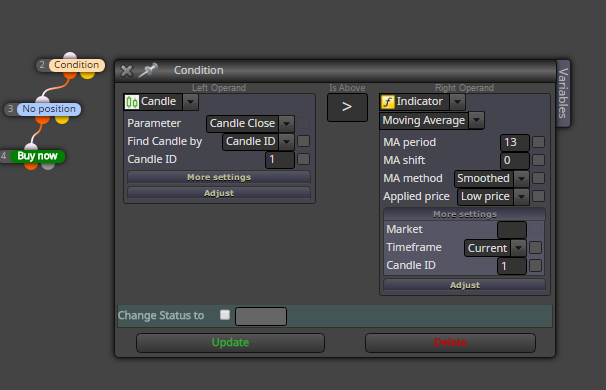Select the Buy now node
The width and height of the screenshot is (606, 390).
(37, 156)
